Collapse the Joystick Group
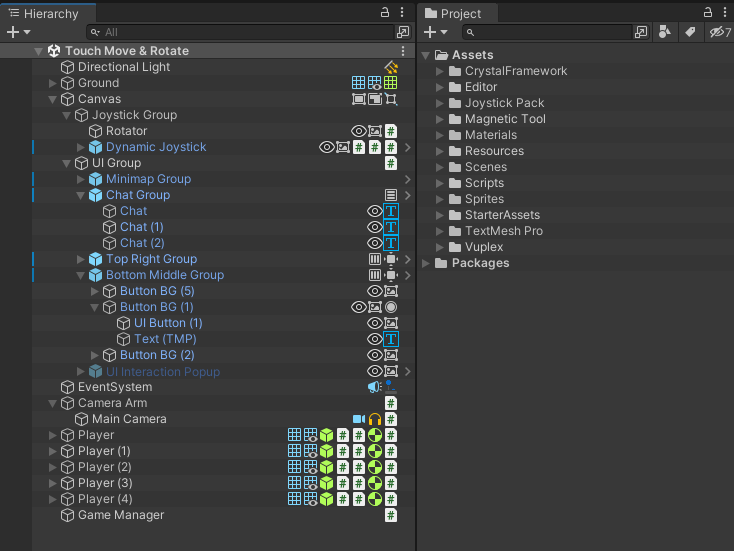734x551 pixels. 66,115
